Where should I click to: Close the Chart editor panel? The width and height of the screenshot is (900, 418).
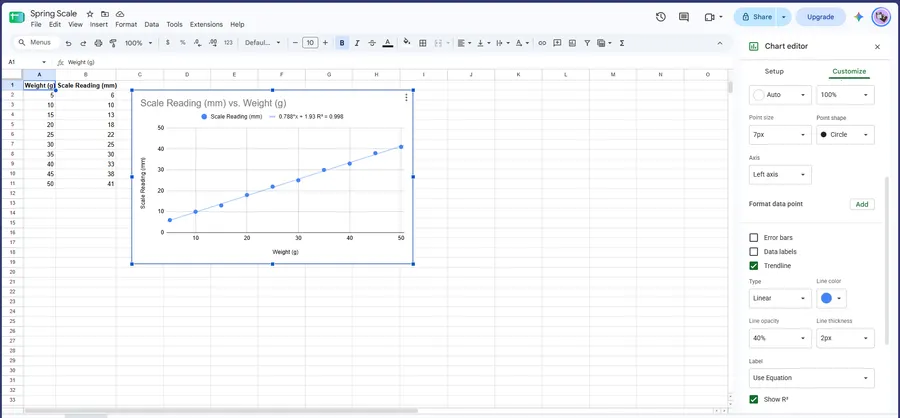point(877,47)
